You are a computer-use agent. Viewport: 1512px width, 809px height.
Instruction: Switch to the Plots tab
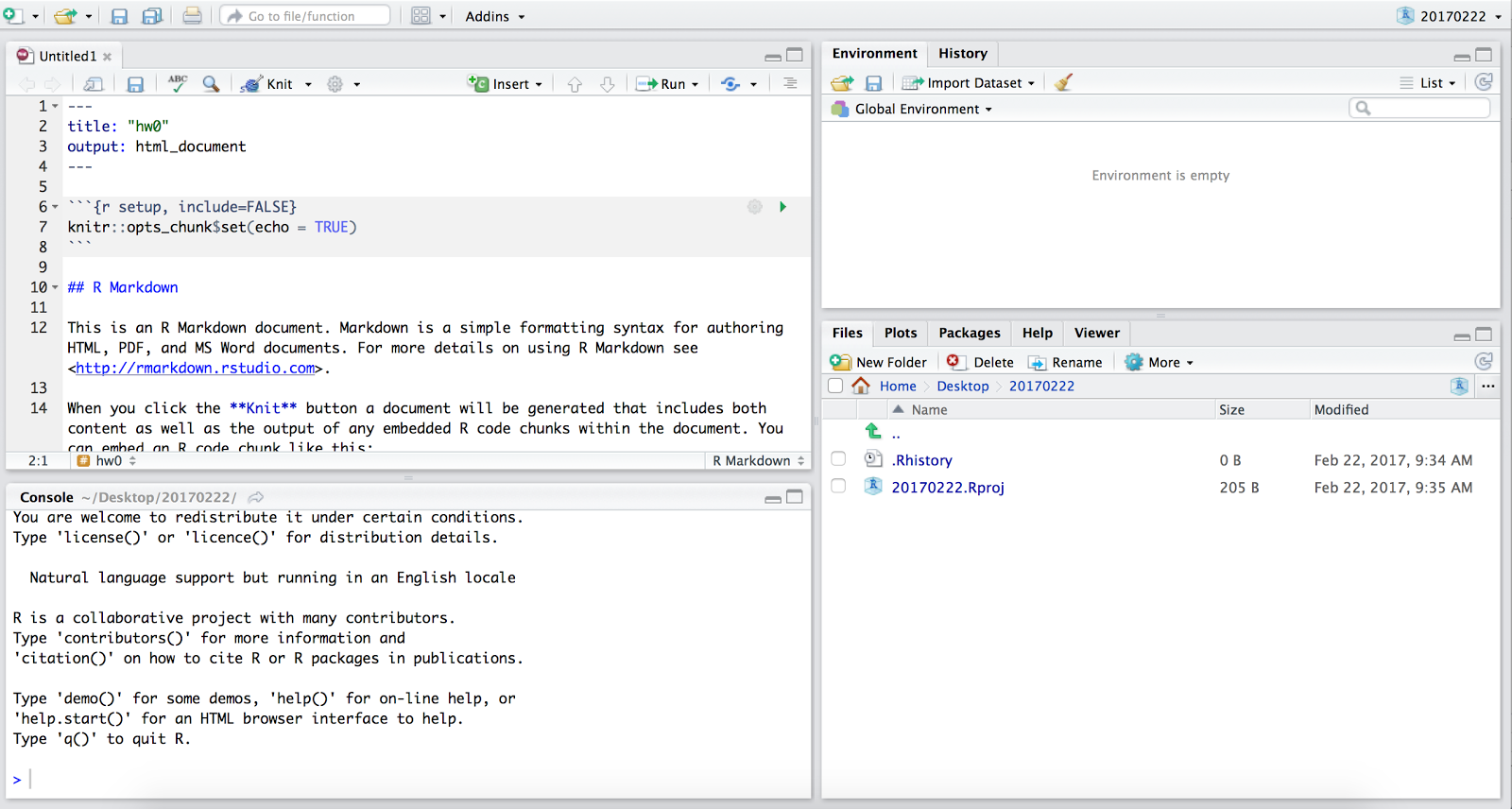tap(901, 333)
